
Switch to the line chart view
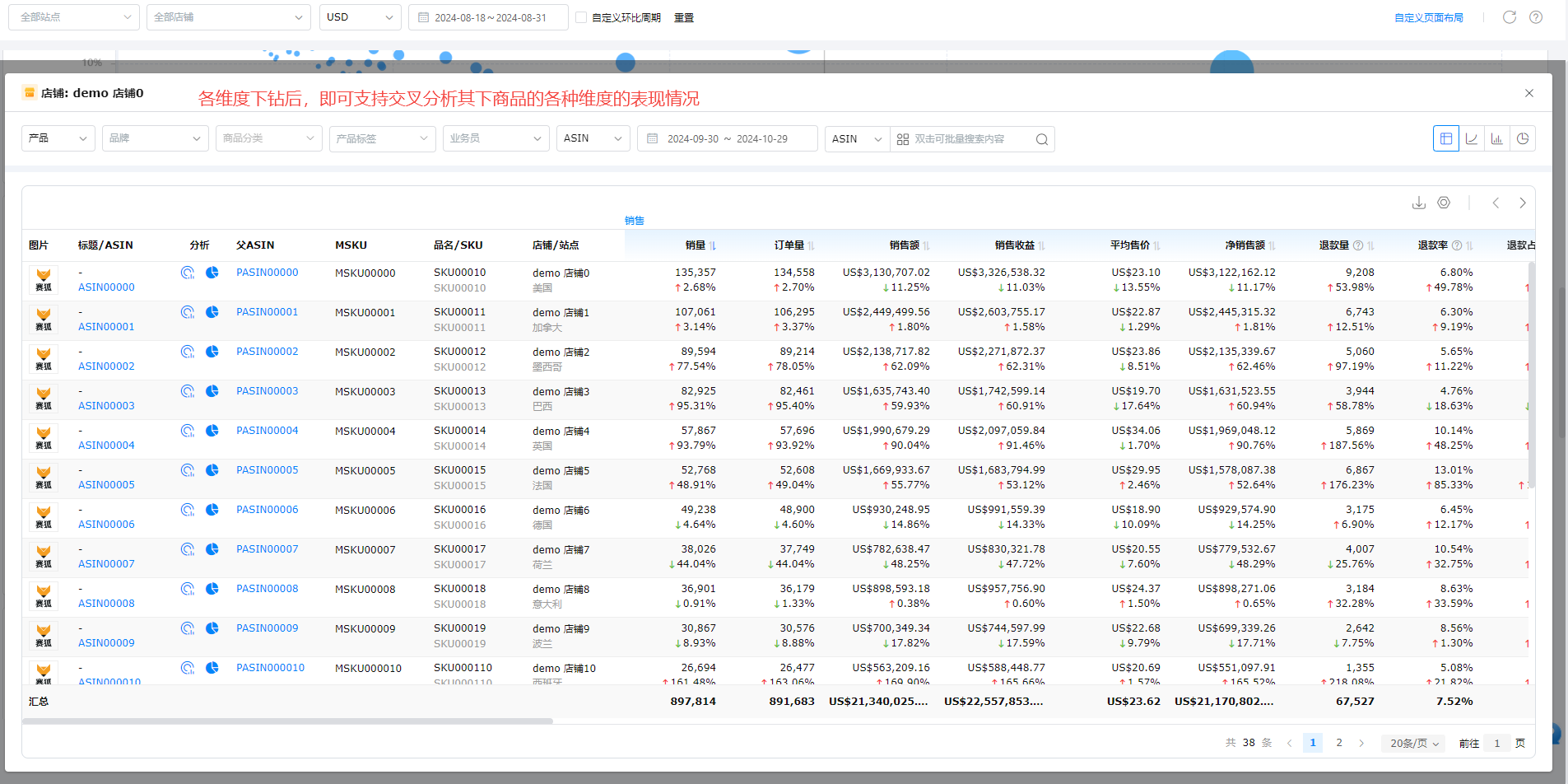tap(1471, 138)
